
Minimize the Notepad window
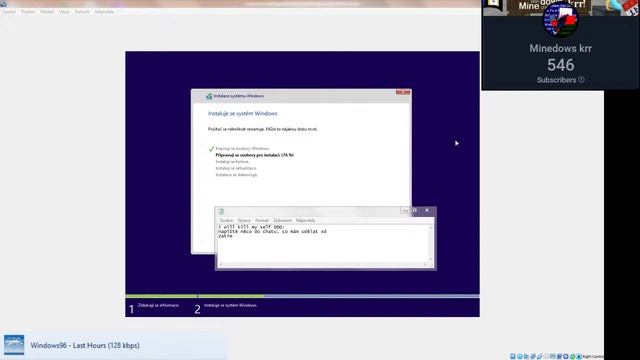pos(404,211)
